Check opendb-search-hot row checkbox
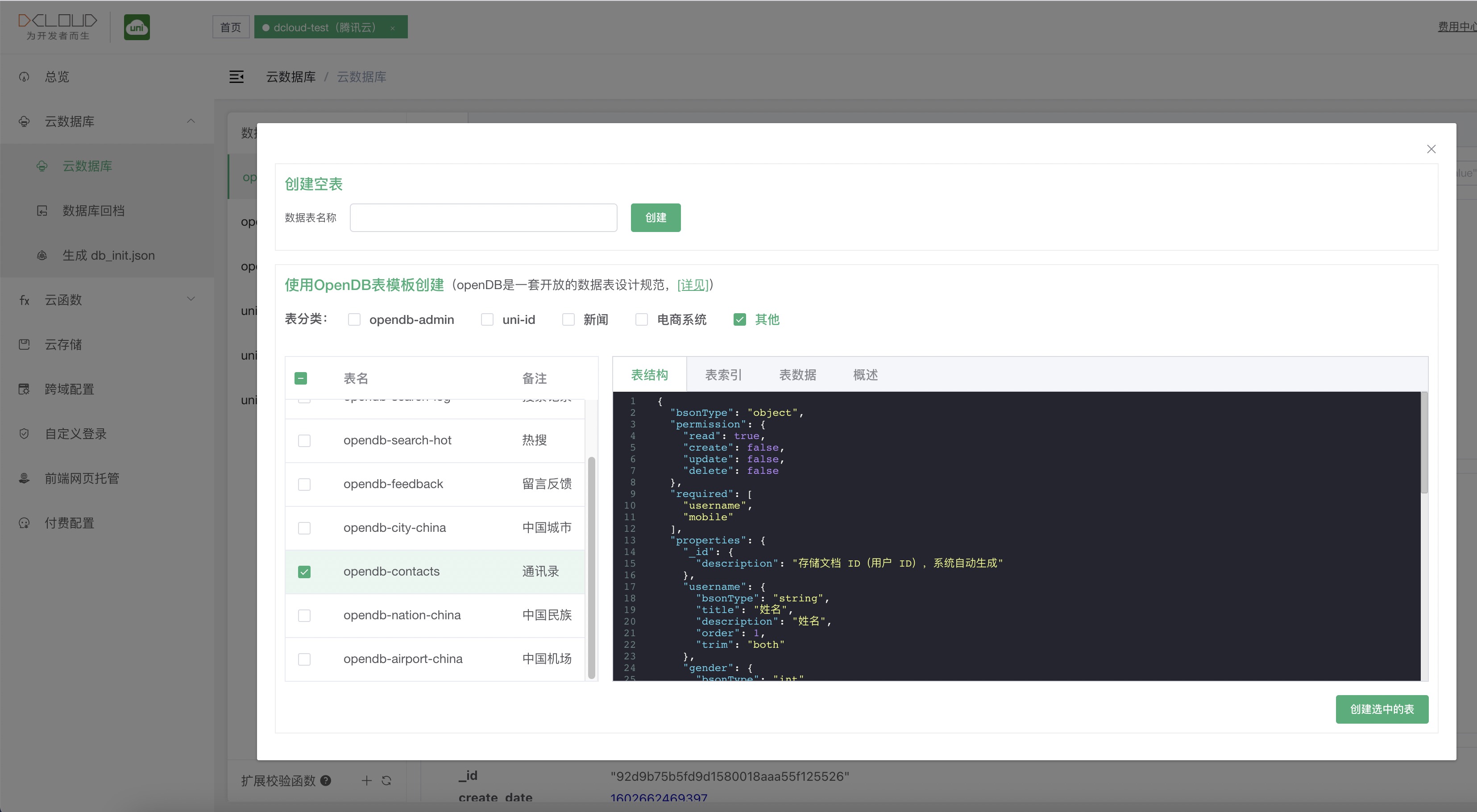This screenshot has height=812, width=1477. pyautogui.click(x=304, y=440)
